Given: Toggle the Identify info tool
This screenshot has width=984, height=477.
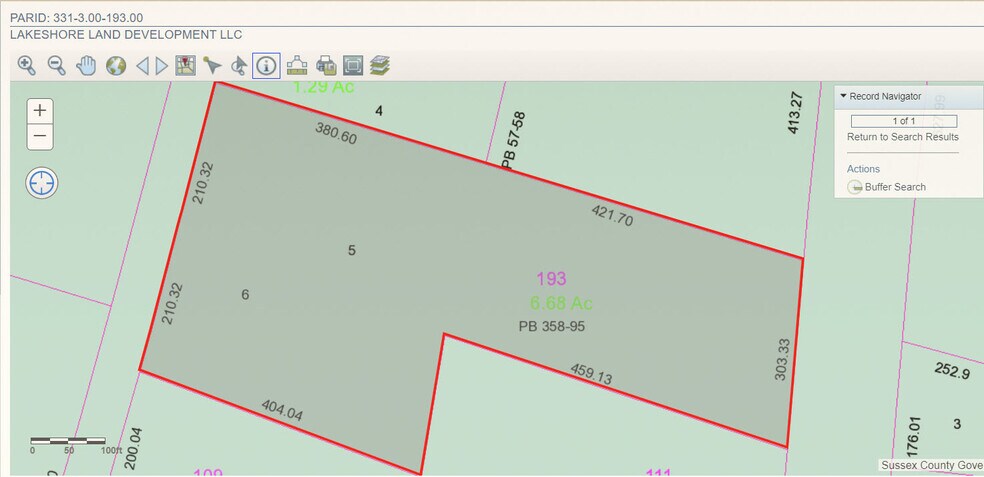Looking at the screenshot, I should pyautogui.click(x=266, y=66).
